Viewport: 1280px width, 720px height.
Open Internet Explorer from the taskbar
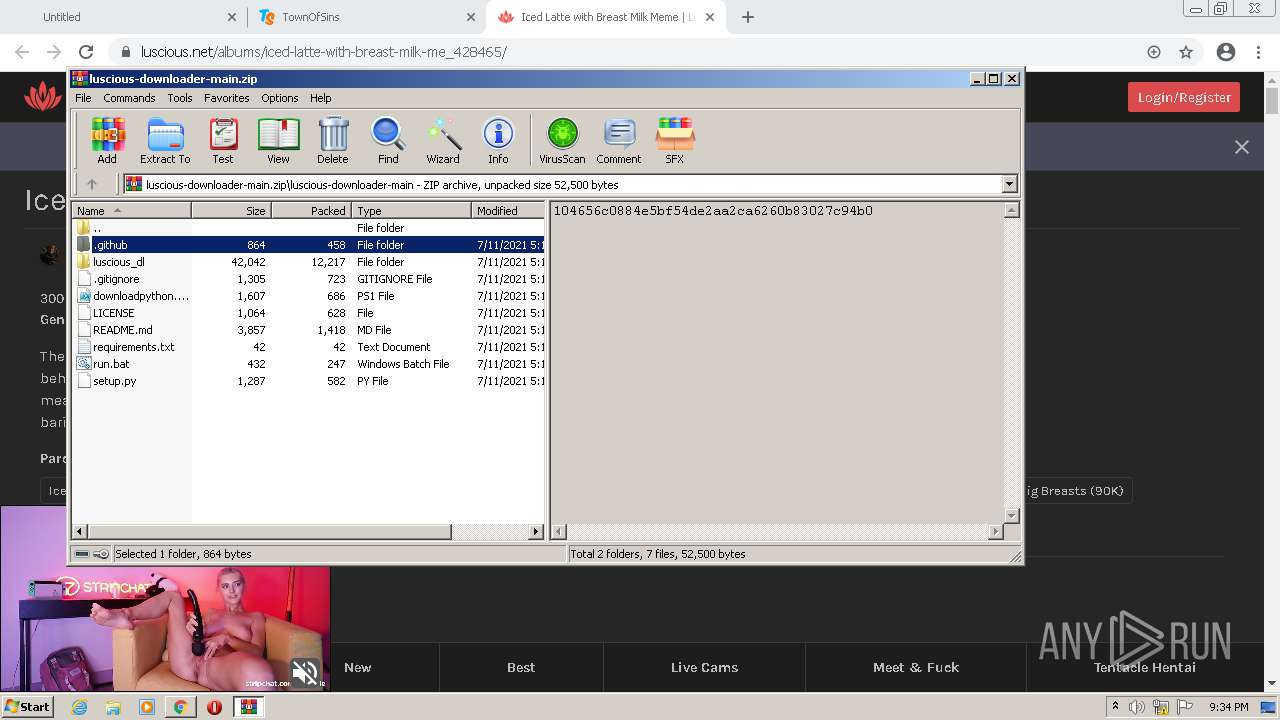(79, 707)
